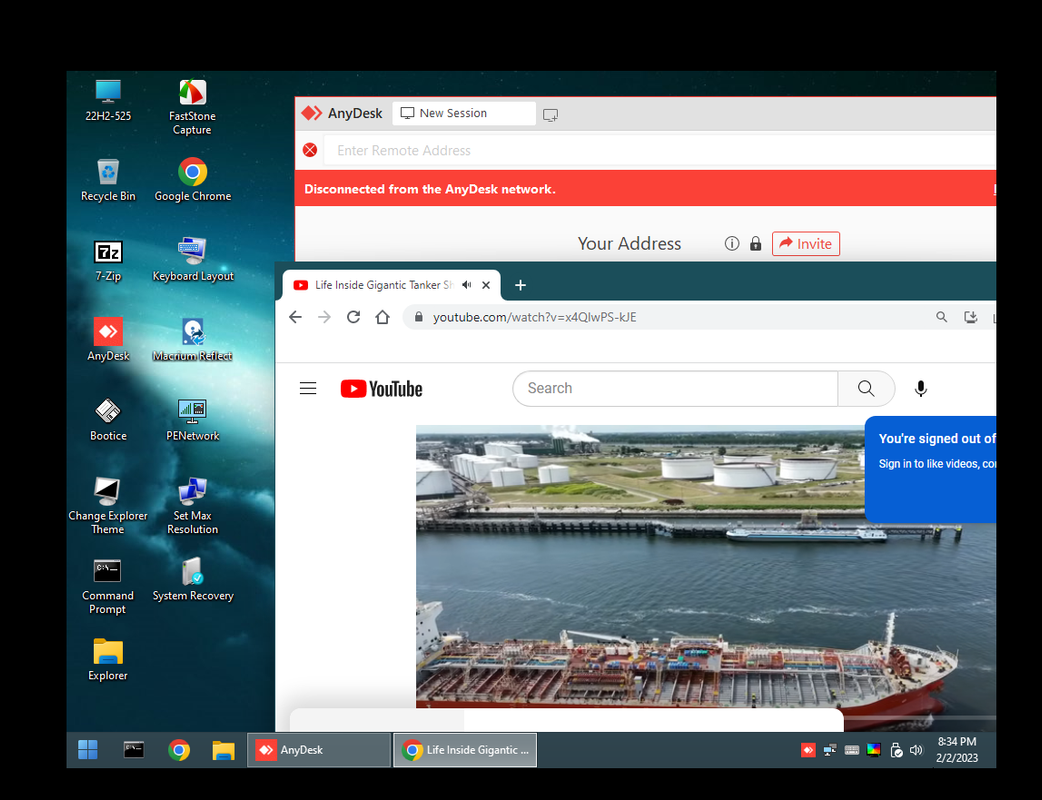
Task: Open a new Chrome tab
Action: (x=520, y=285)
